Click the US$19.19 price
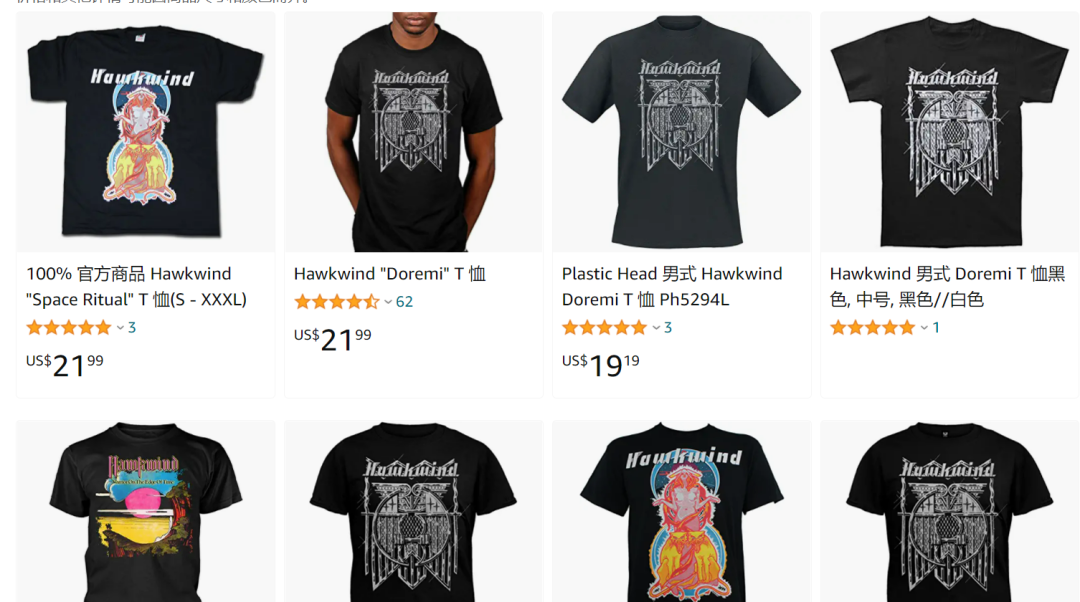 pyautogui.click(x=601, y=364)
